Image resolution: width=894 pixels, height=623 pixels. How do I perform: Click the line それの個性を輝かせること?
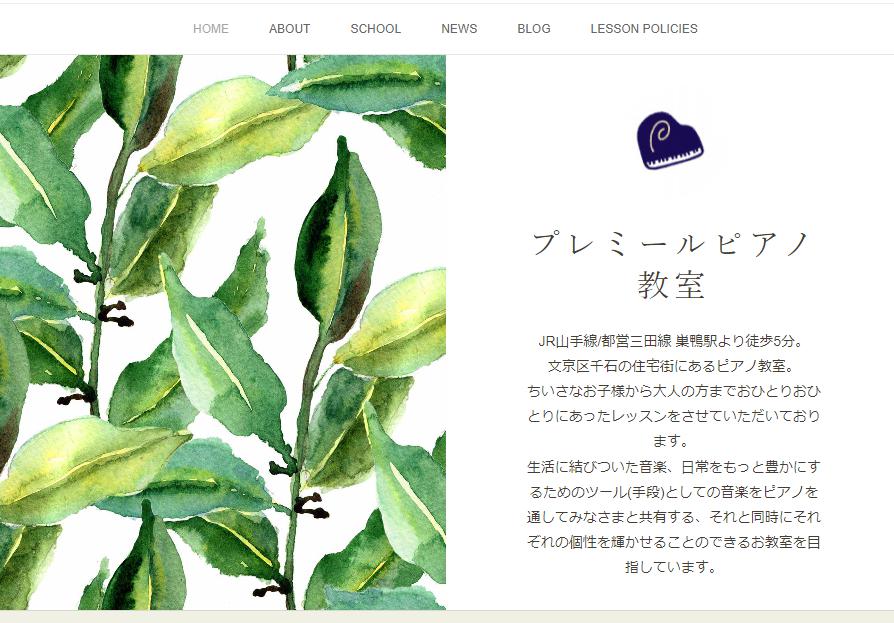coord(673,542)
